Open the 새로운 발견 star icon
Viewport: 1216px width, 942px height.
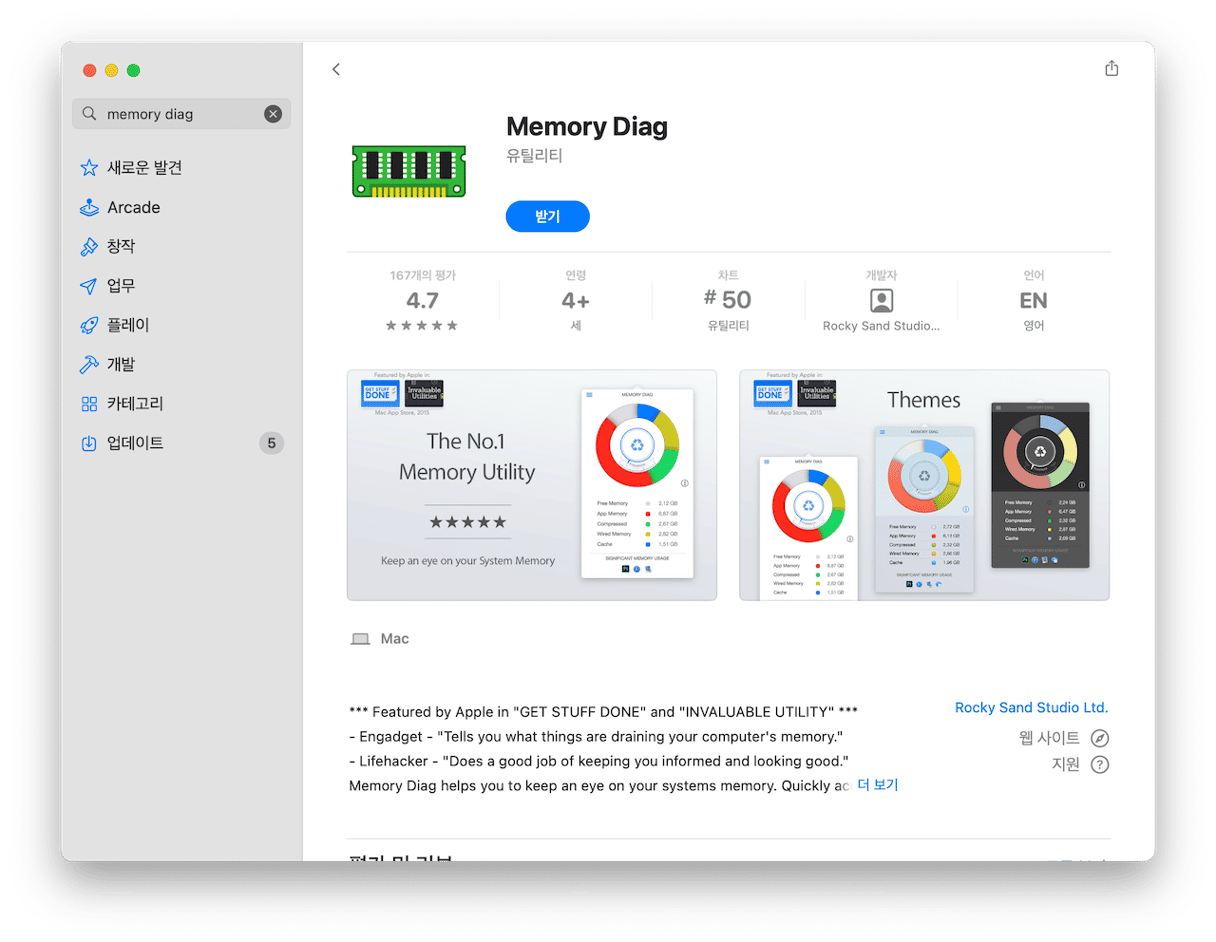click(x=89, y=168)
